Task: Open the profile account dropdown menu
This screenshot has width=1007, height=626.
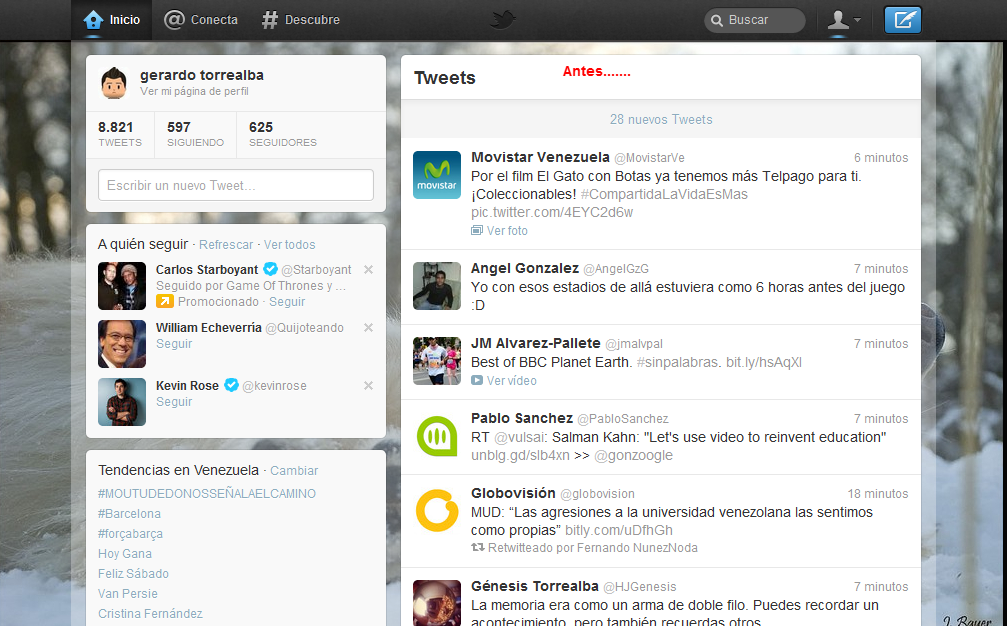Action: coord(843,19)
